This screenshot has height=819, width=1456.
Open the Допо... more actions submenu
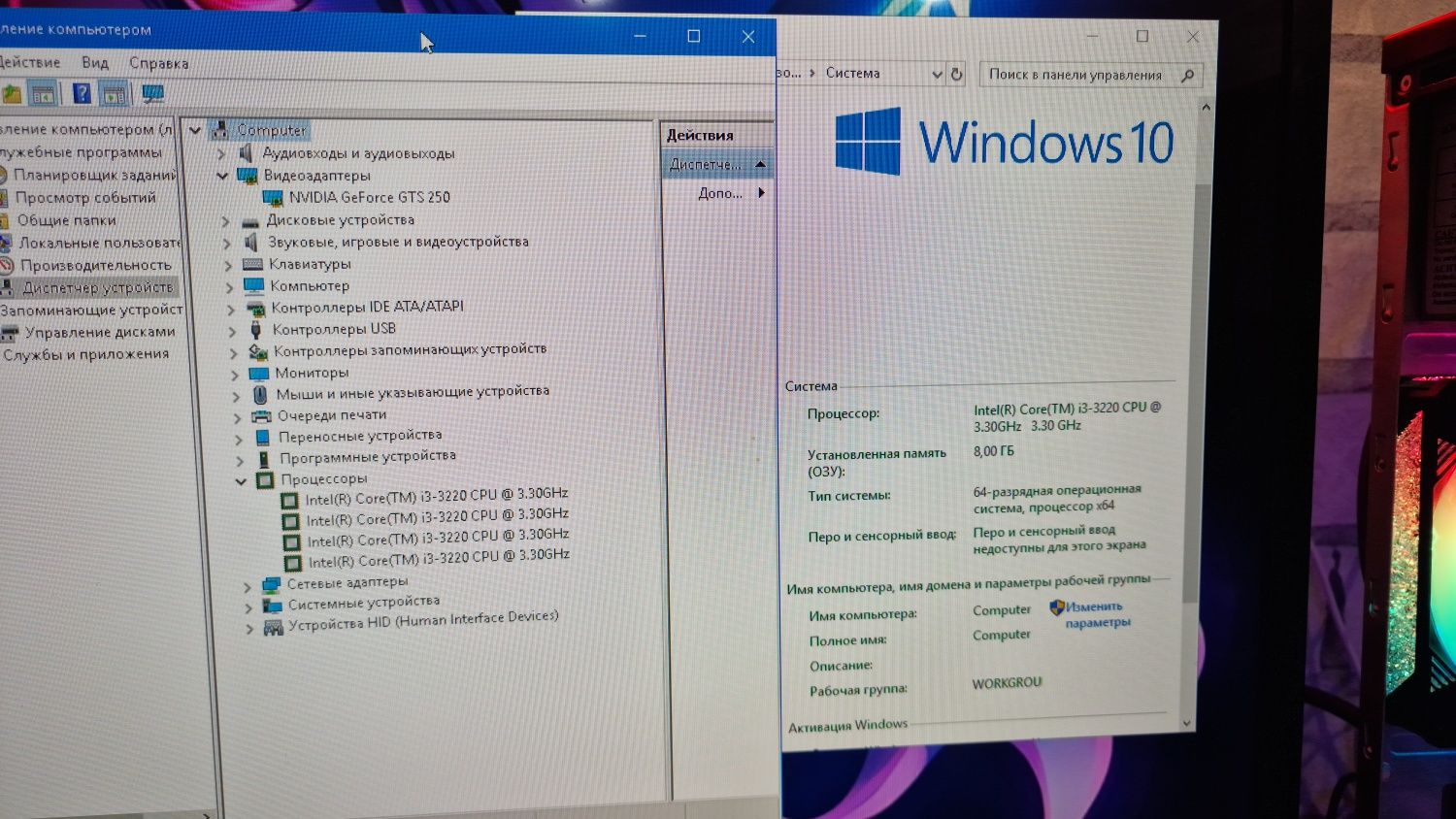(x=761, y=193)
